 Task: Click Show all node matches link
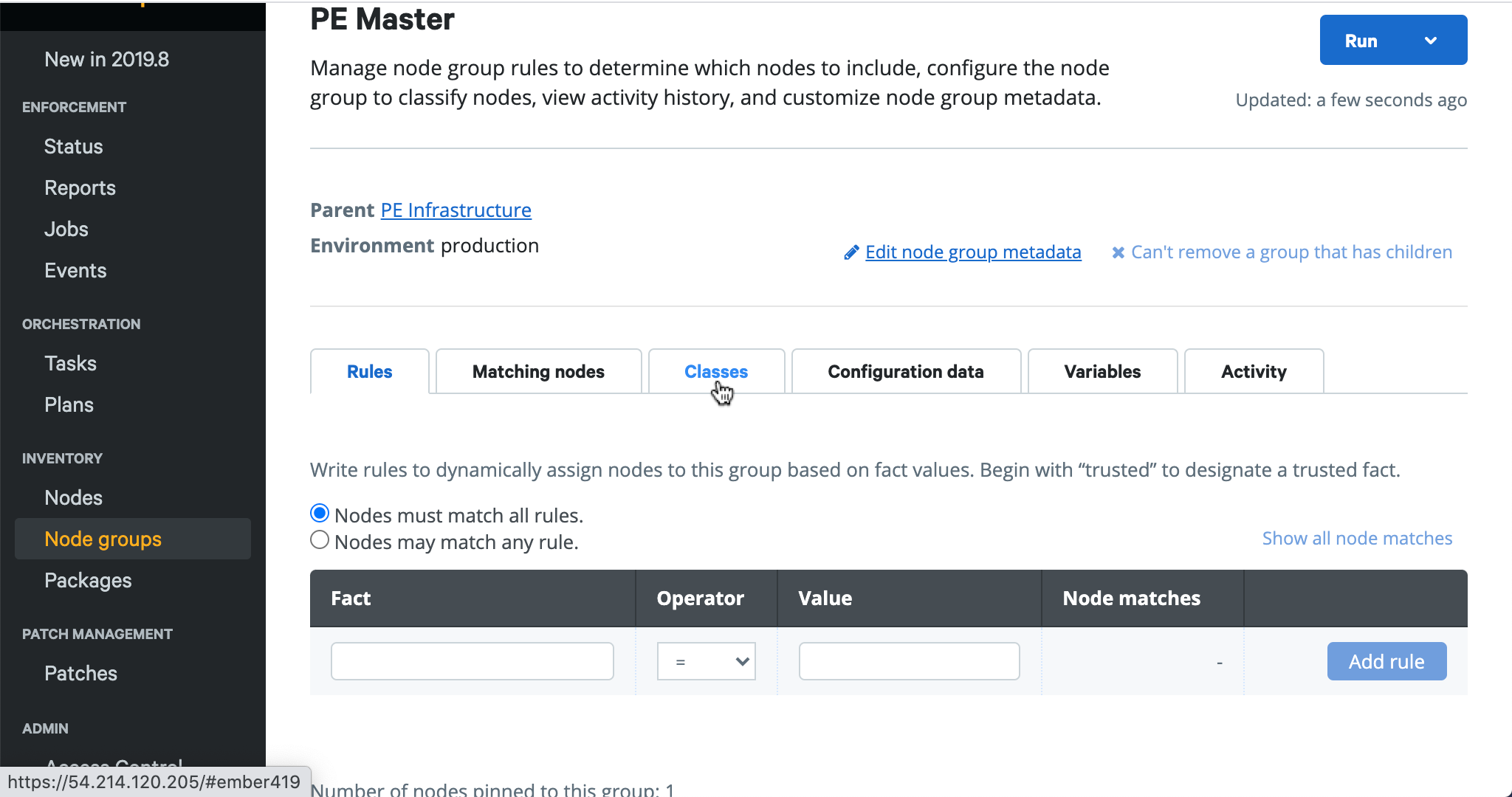coord(1357,537)
